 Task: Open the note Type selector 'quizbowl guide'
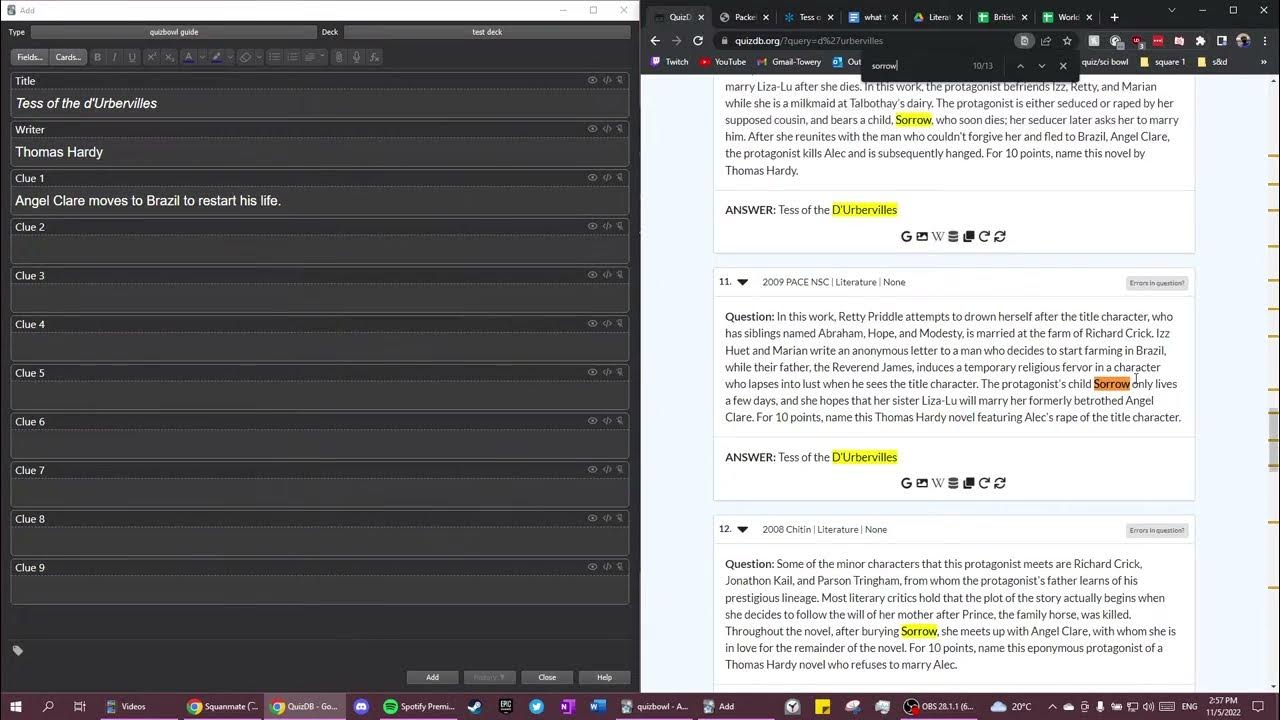(x=174, y=32)
